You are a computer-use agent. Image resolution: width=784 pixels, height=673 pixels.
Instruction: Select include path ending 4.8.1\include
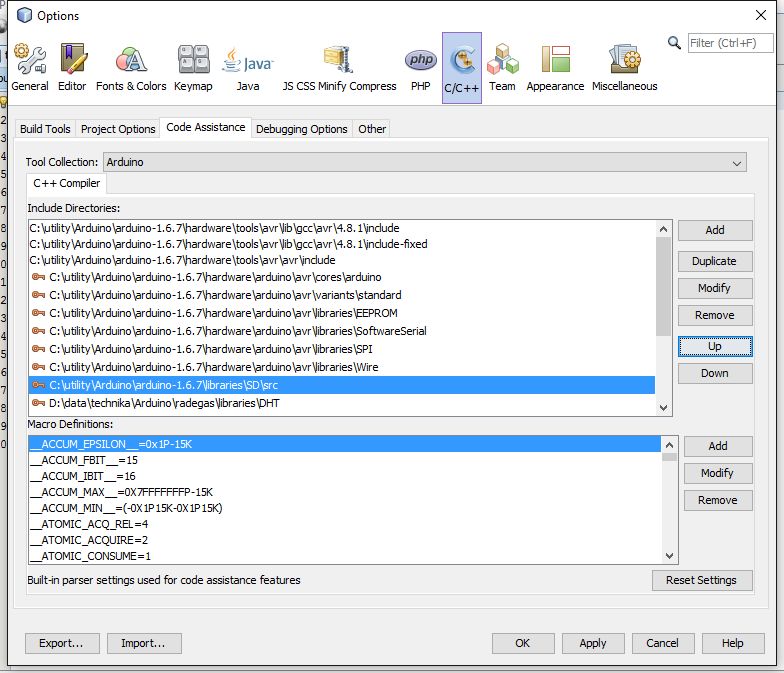coord(342,228)
